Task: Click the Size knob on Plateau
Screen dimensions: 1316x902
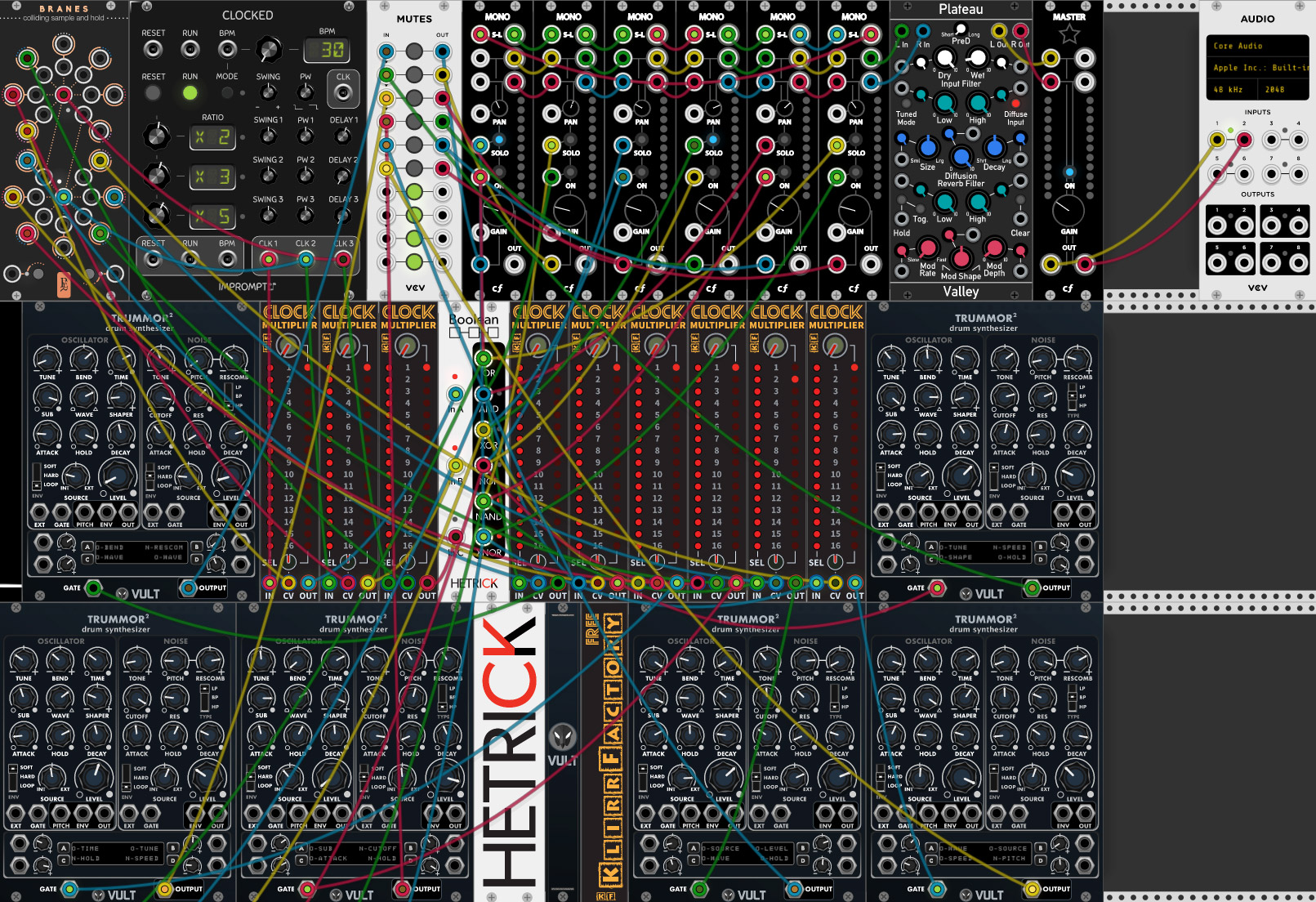Action: pos(927,148)
